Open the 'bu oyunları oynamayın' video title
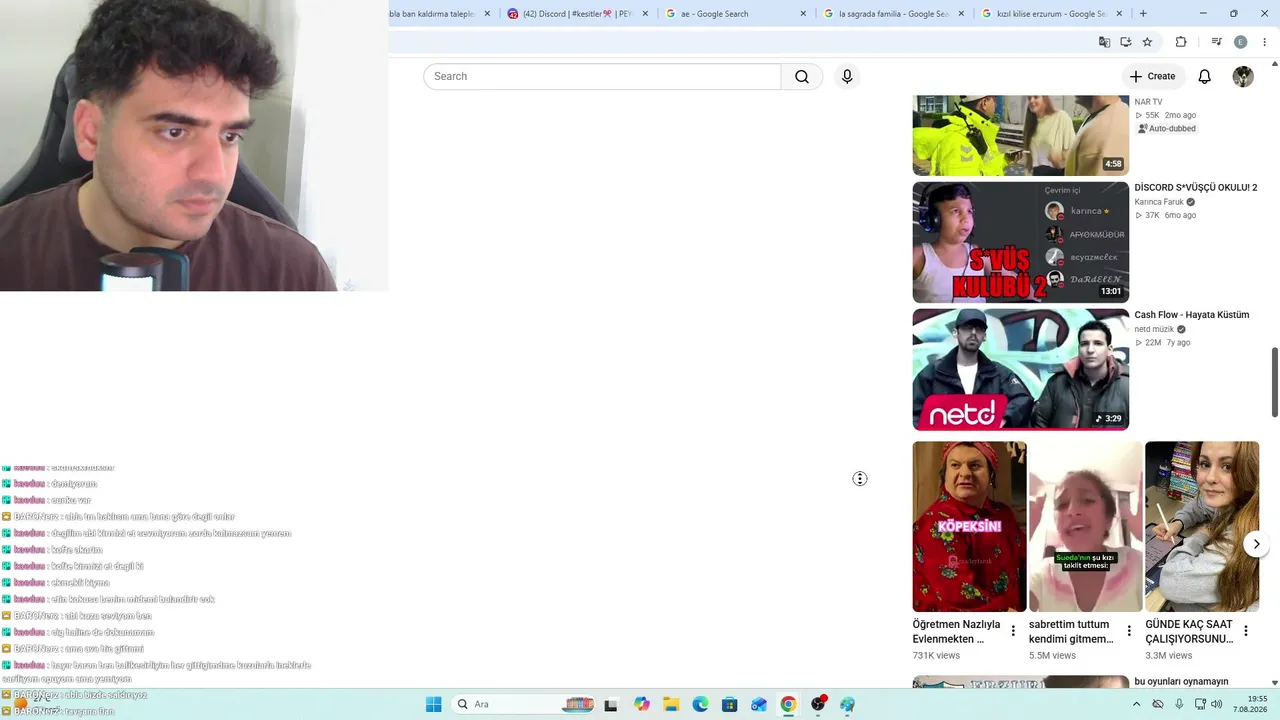The width and height of the screenshot is (1280, 720). (1181, 682)
